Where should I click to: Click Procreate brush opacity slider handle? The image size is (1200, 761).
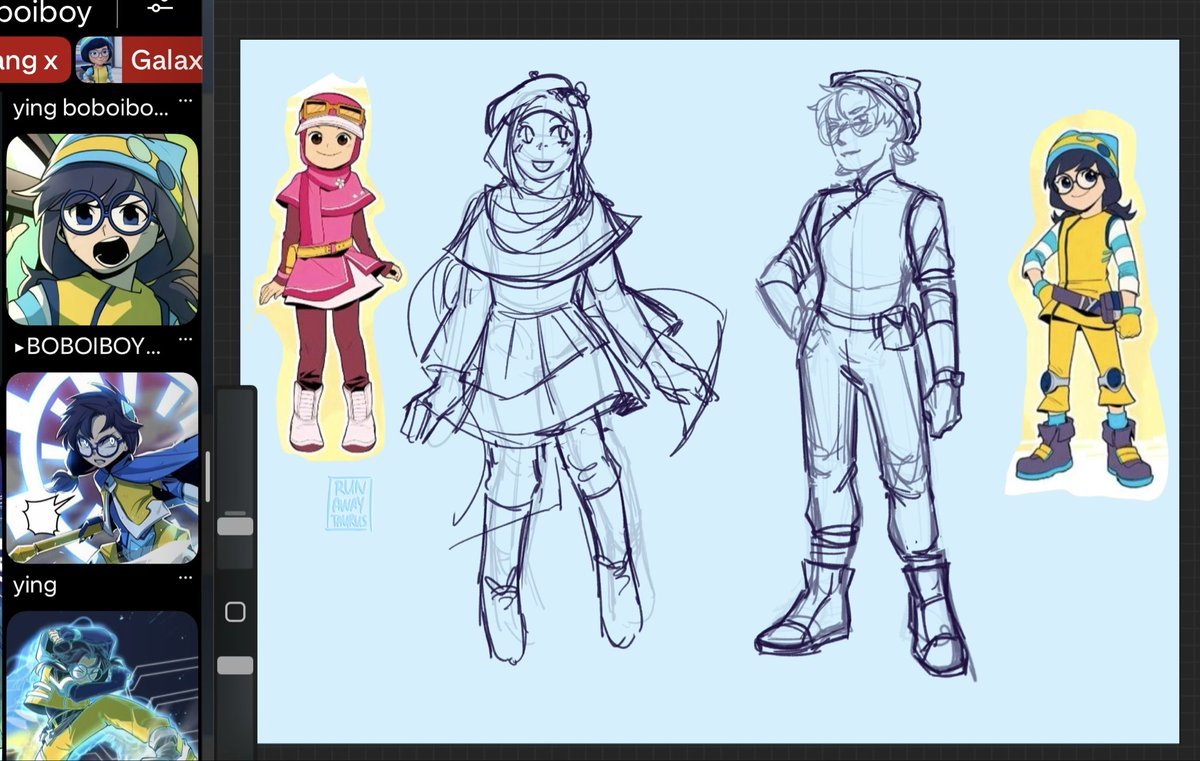click(235, 665)
